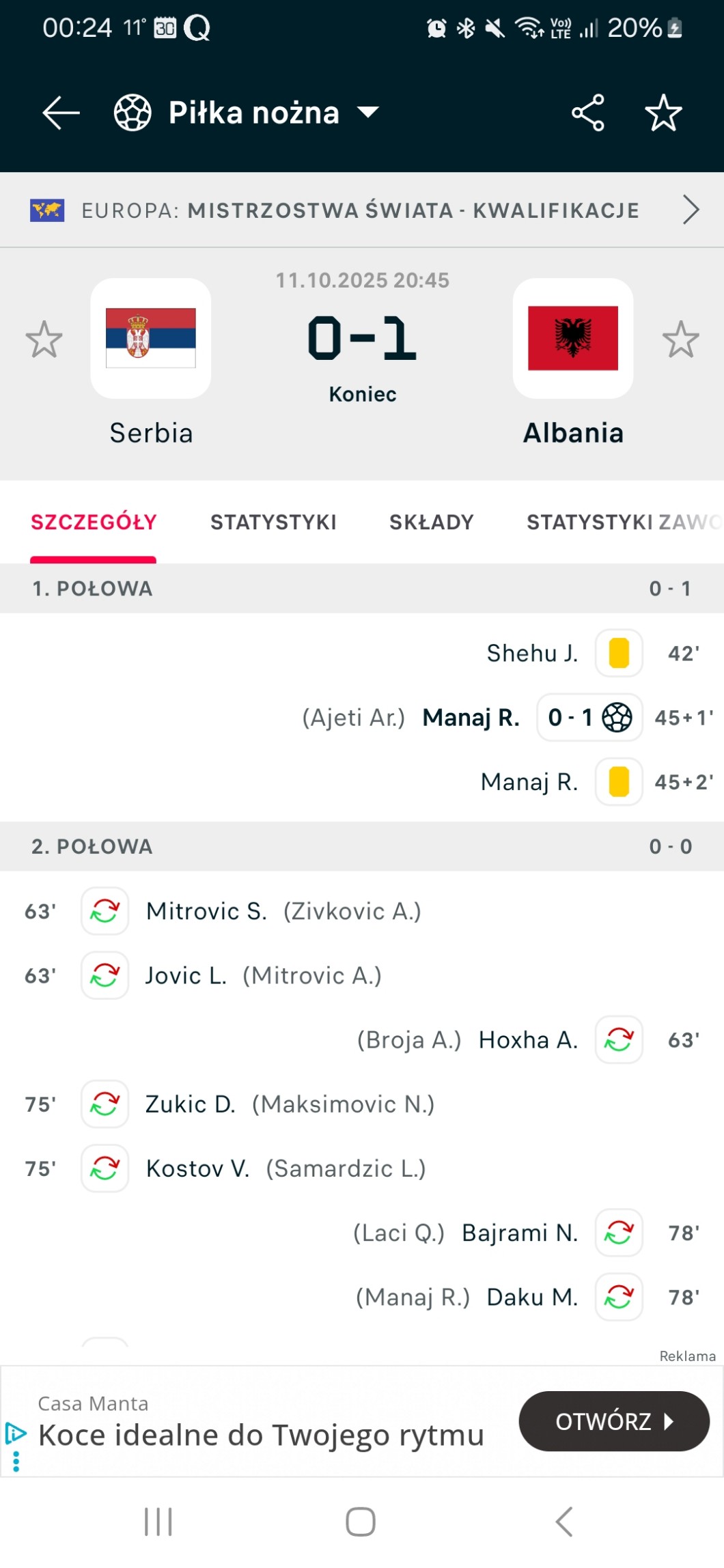
Task: Tap the back arrow in header
Action: coord(61,113)
